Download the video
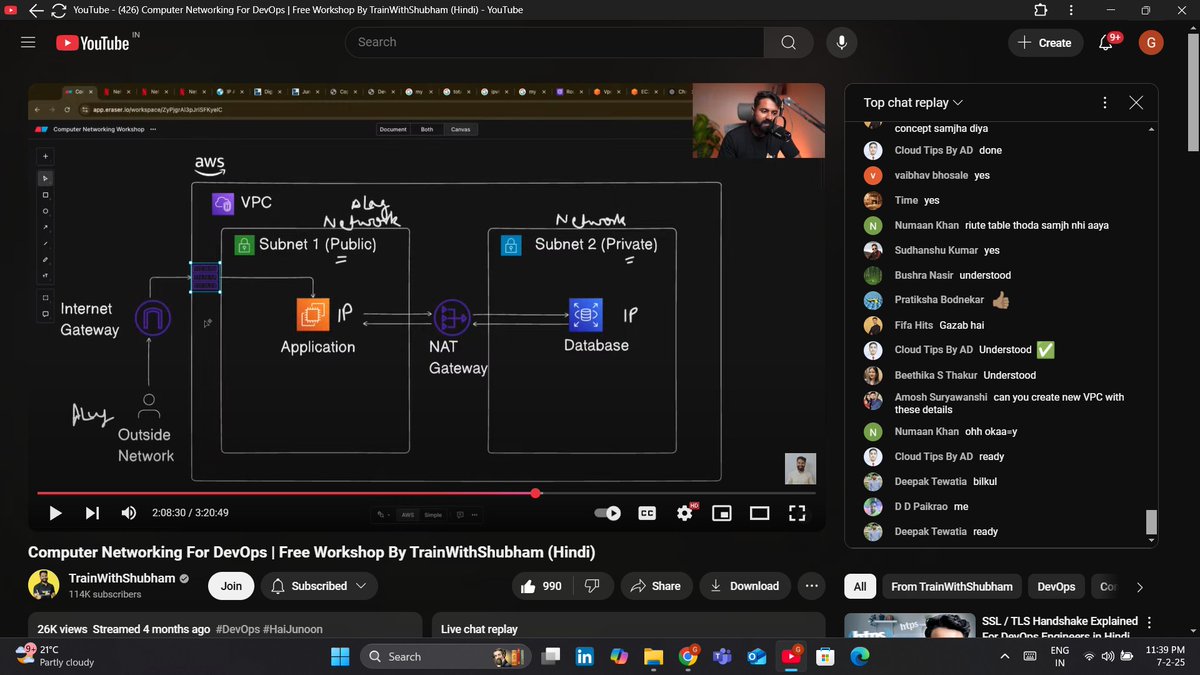 point(745,586)
